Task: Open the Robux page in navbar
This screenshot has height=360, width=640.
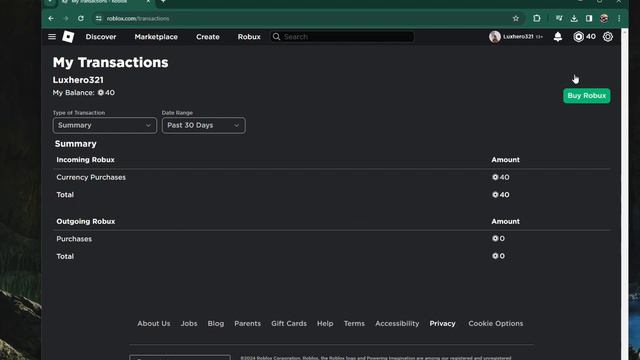Action: pyautogui.click(x=249, y=37)
